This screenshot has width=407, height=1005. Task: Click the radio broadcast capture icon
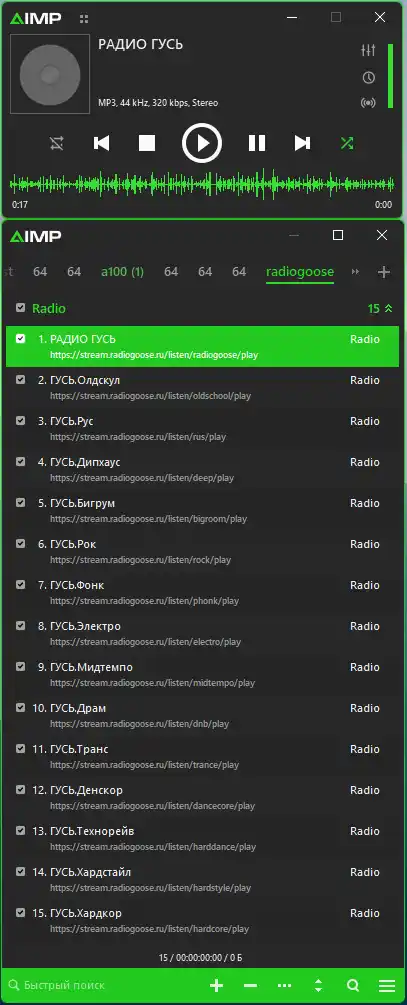click(368, 103)
